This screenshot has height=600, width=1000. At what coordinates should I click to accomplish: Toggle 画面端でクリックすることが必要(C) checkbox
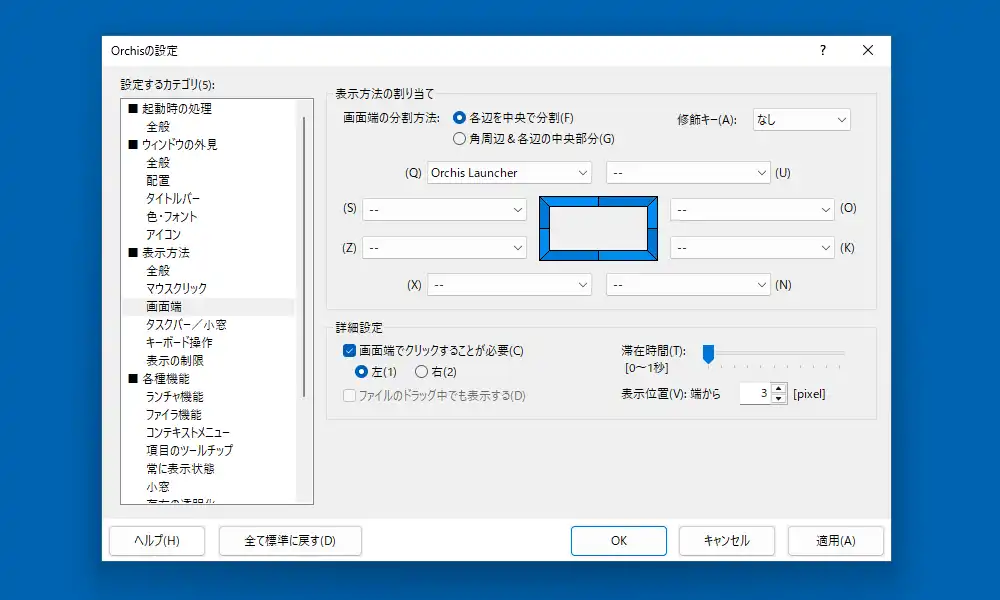(349, 350)
